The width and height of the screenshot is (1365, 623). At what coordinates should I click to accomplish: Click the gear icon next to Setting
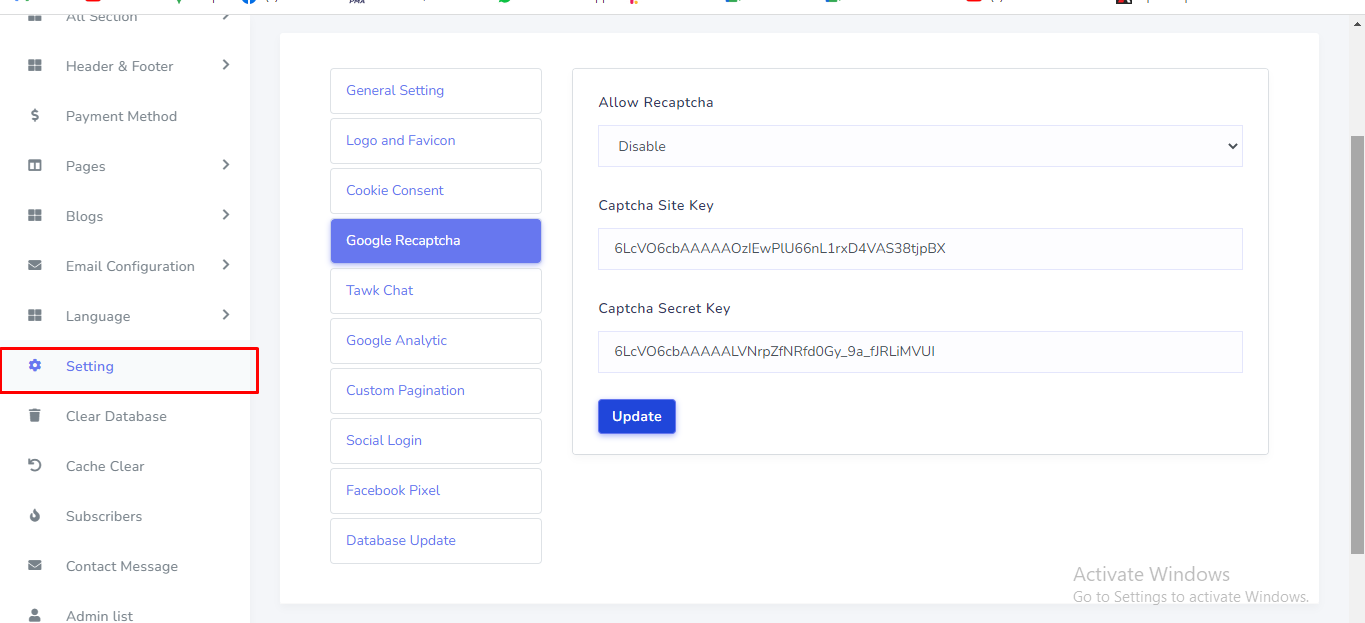[35, 366]
